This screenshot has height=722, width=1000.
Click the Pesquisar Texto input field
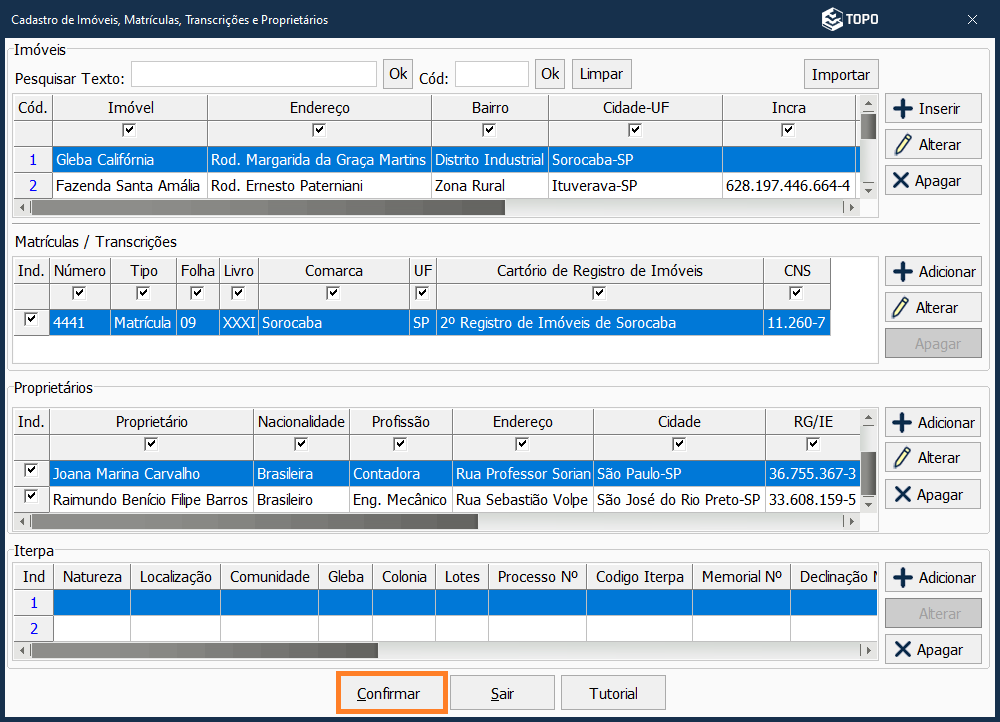pyautogui.click(x=253, y=75)
